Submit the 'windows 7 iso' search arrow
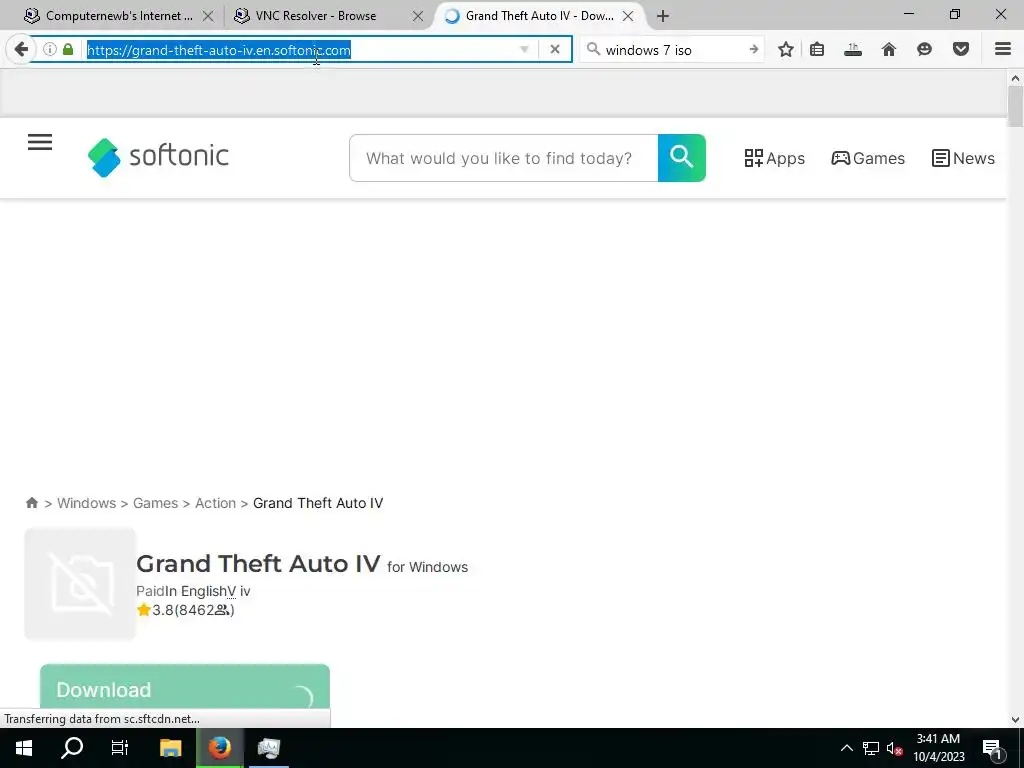Viewport: 1024px width, 768px height. [x=754, y=49]
